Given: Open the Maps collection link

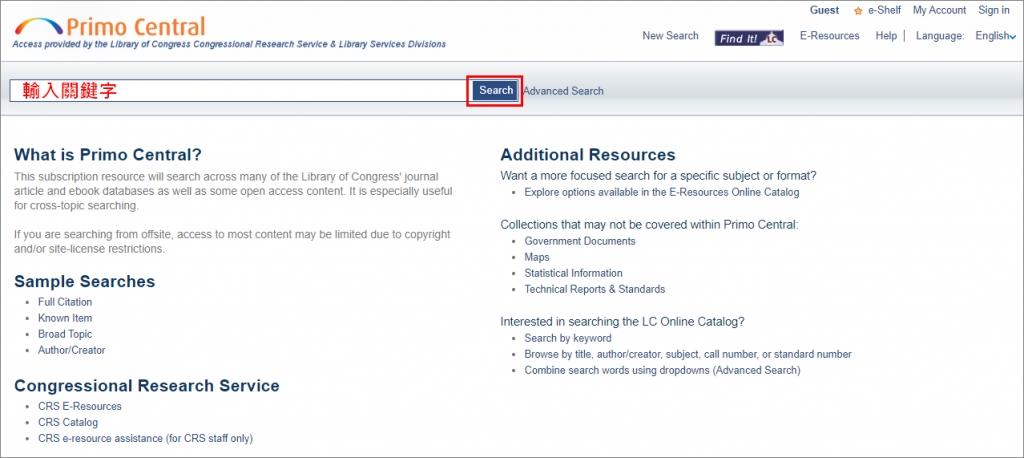Looking at the screenshot, I should 537,257.
